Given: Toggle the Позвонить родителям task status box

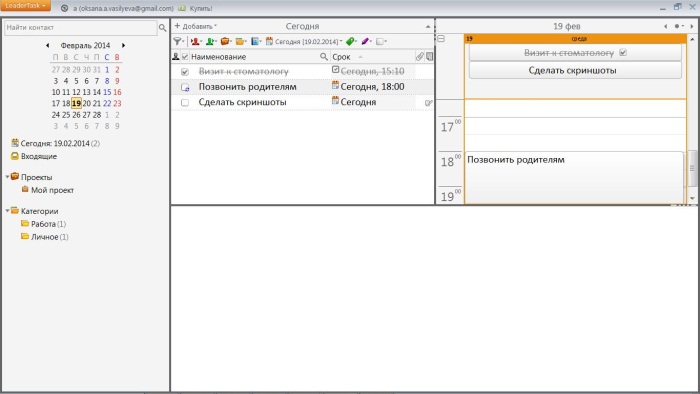Looking at the screenshot, I should pos(185,87).
